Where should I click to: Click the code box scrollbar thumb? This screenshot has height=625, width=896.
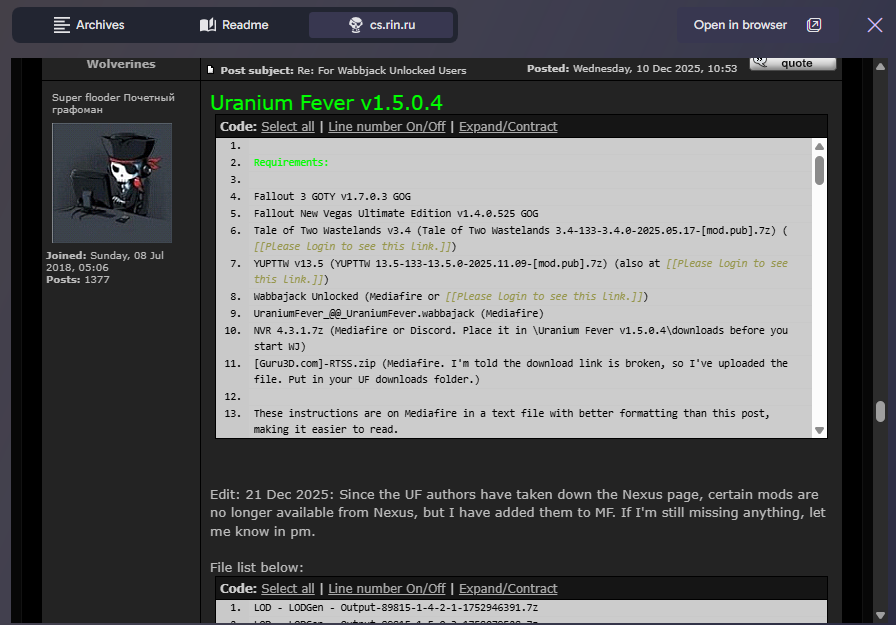(x=819, y=170)
